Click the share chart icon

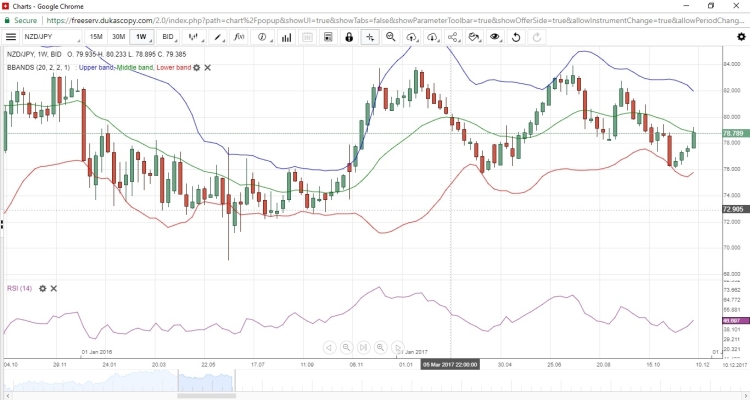(x=454, y=37)
